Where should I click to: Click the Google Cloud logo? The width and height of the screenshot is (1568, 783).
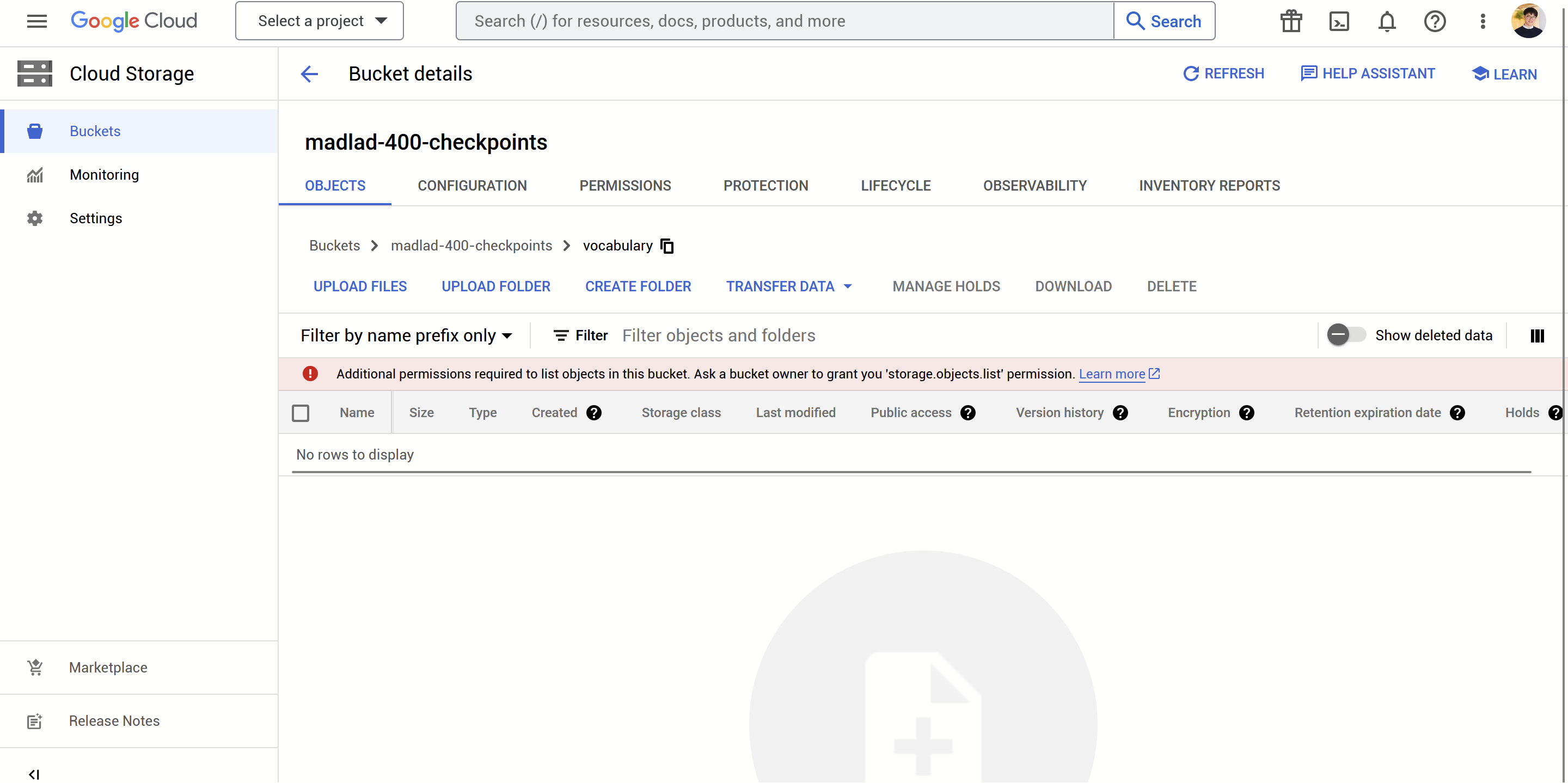click(x=134, y=21)
